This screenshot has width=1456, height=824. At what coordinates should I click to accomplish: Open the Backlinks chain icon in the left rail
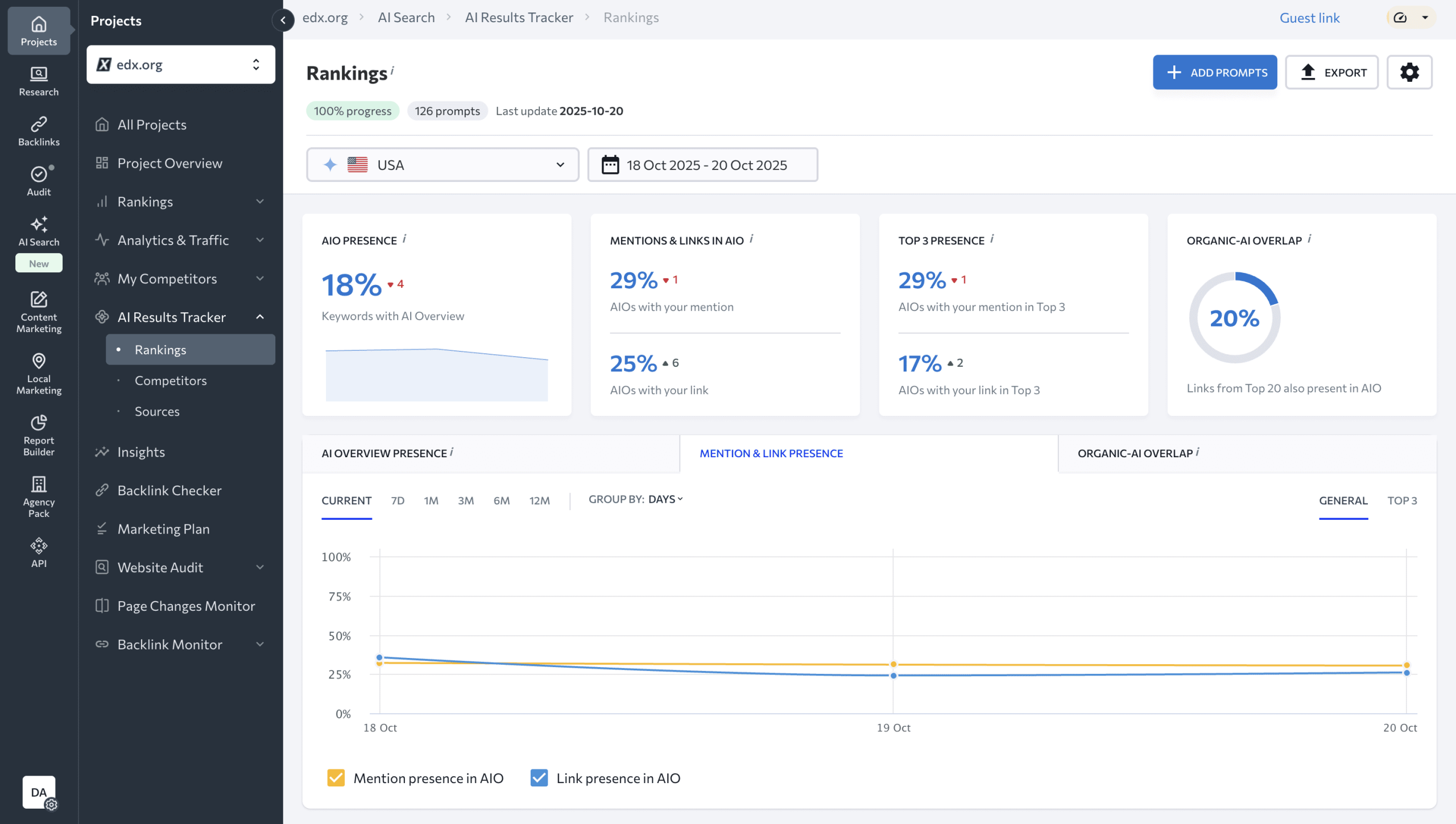point(39,125)
